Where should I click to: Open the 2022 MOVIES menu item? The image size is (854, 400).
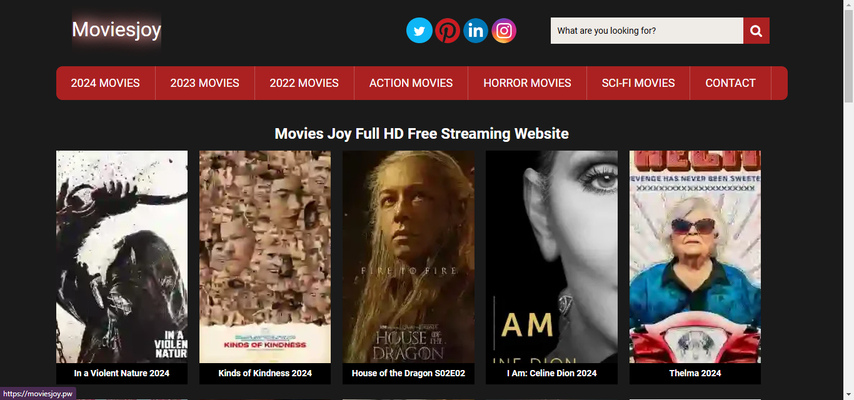[304, 83]
